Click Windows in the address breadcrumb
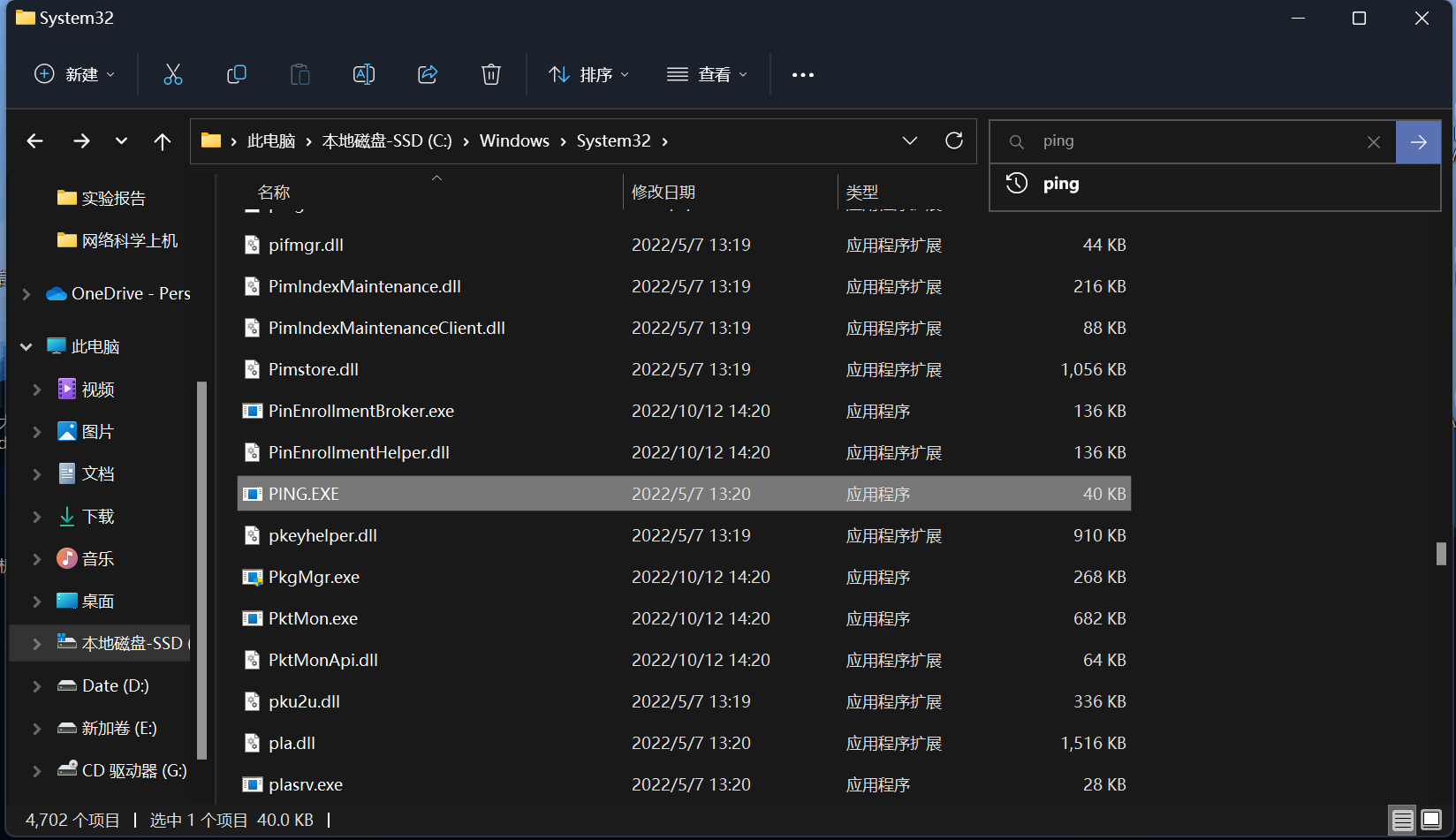Image resolution: width=1456 pixels, height=840 pixels. (x=514, y=141)
